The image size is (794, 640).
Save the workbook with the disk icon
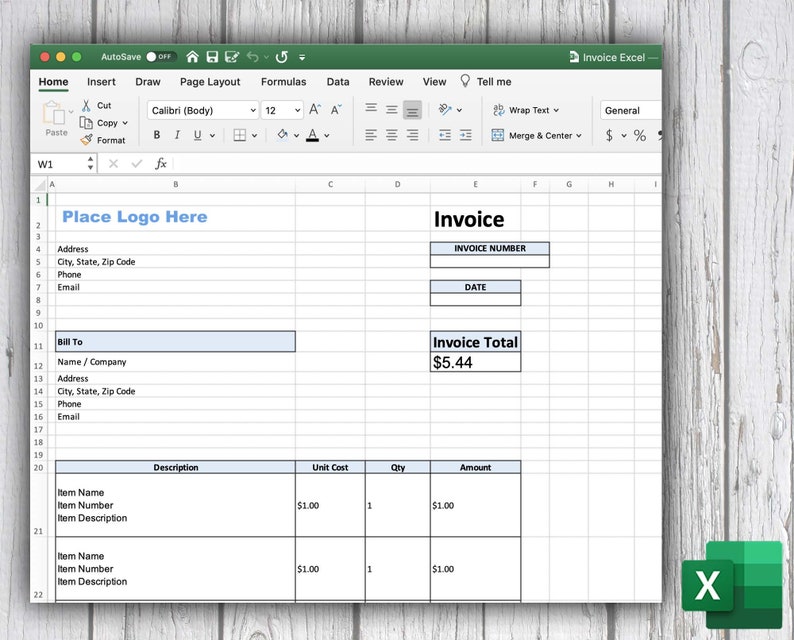pos(212,57)
